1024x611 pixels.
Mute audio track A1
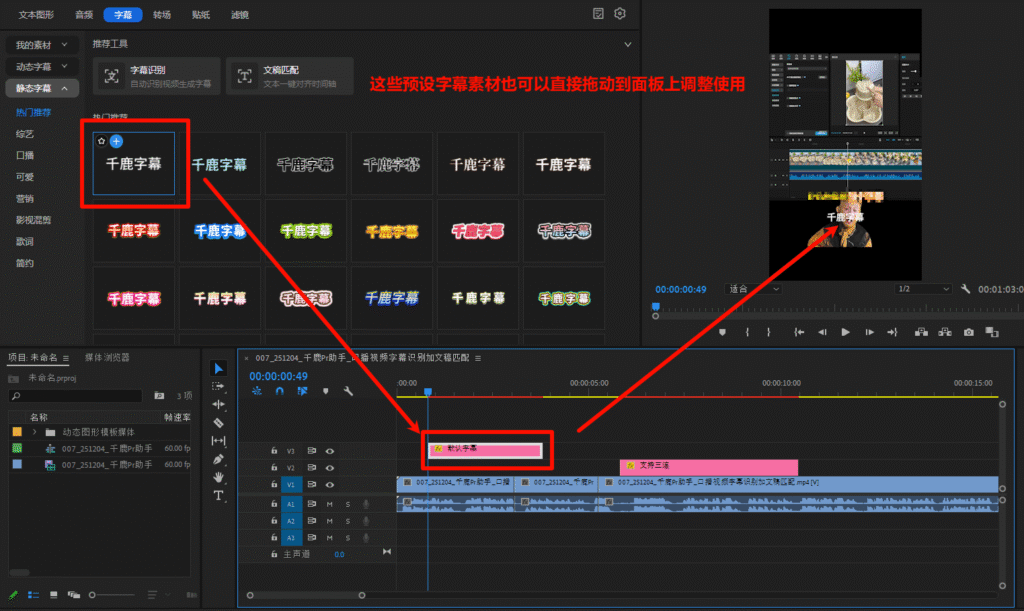(329, 505)
